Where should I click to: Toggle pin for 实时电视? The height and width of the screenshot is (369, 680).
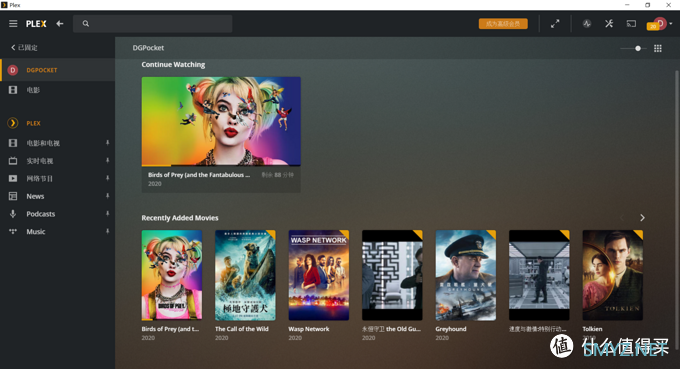pos(108,160)
